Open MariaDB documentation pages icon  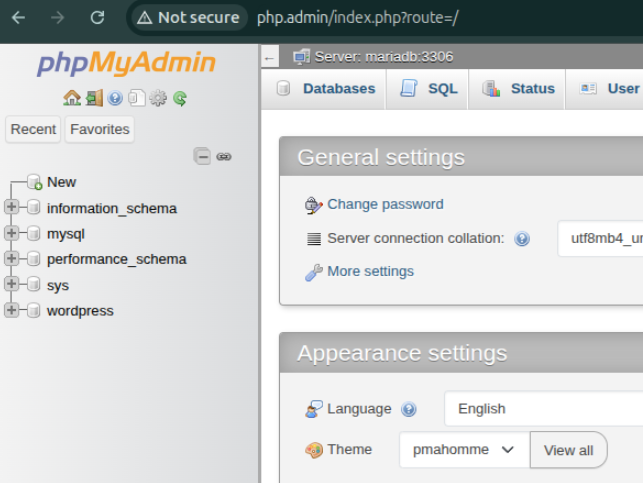[x=137, y=98]
